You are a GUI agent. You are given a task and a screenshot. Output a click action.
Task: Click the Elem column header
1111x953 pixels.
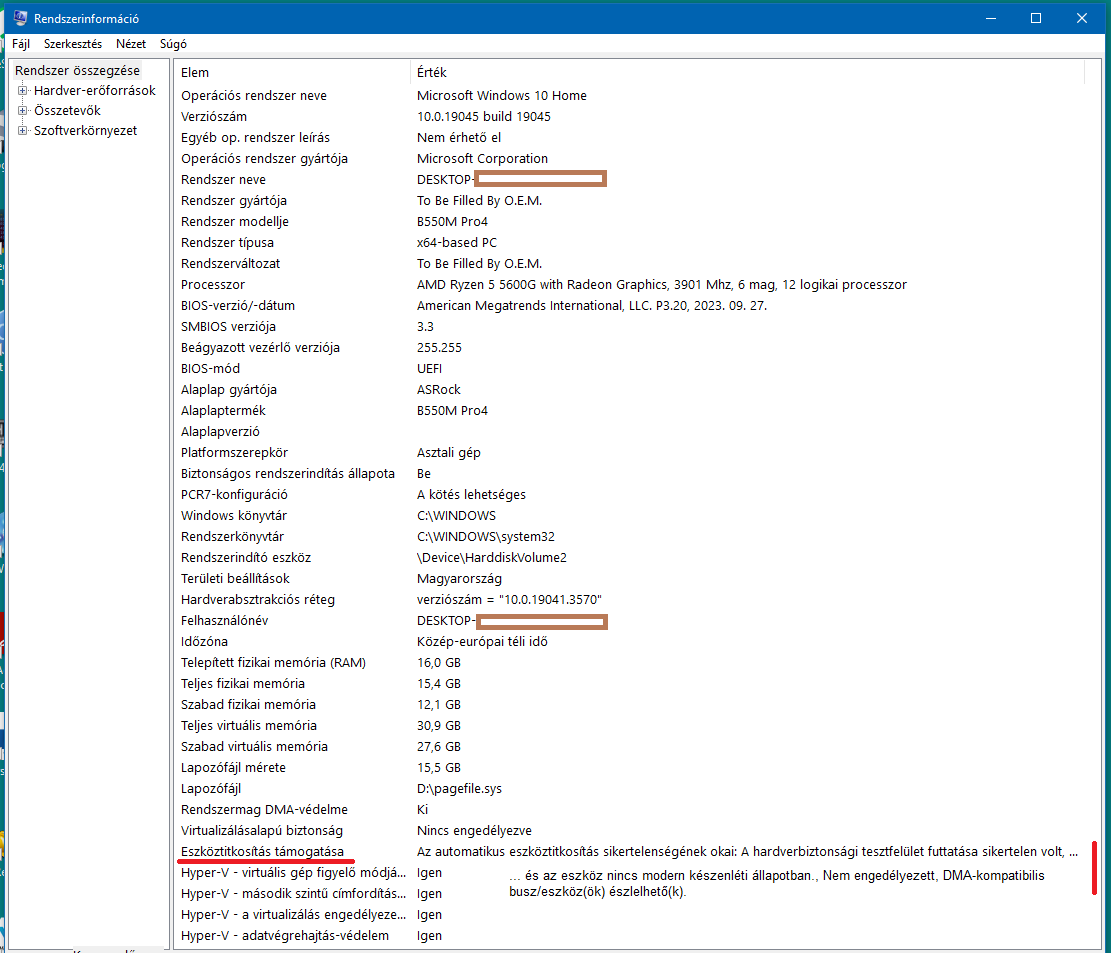(x=293, y=72)
